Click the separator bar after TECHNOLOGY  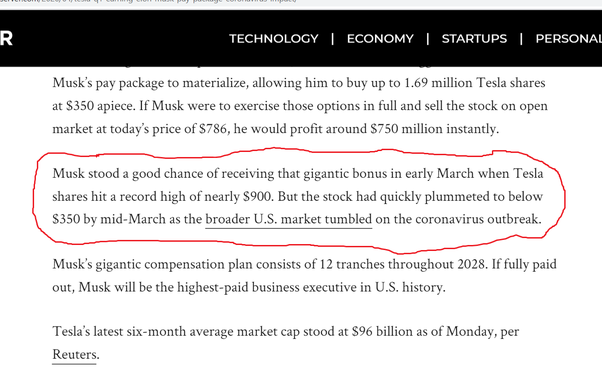(x=332, y=39)
